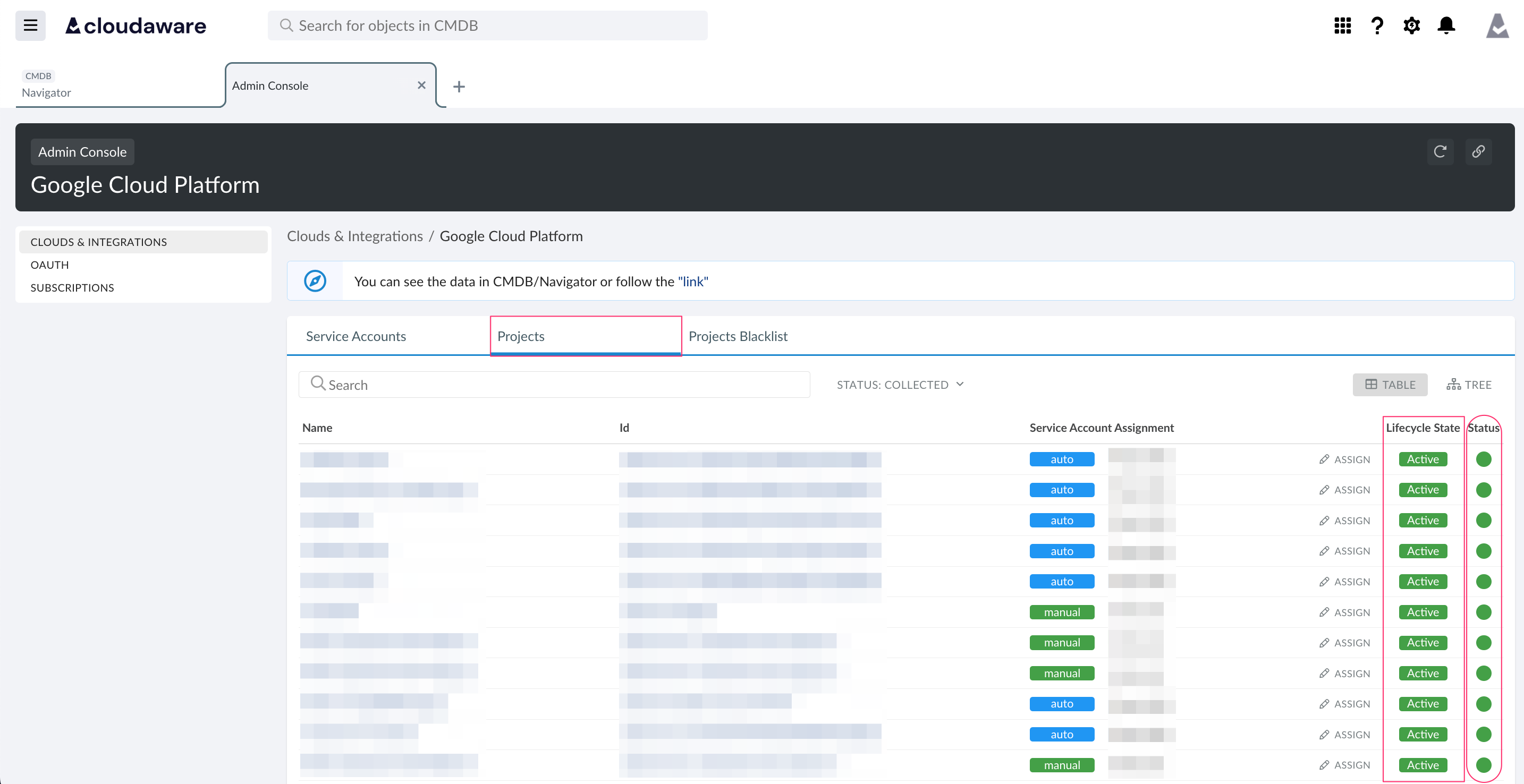Switch to the Projects Blacklist tab
Viewport: 1524px width, 784px height.
(x=738, y=336)
